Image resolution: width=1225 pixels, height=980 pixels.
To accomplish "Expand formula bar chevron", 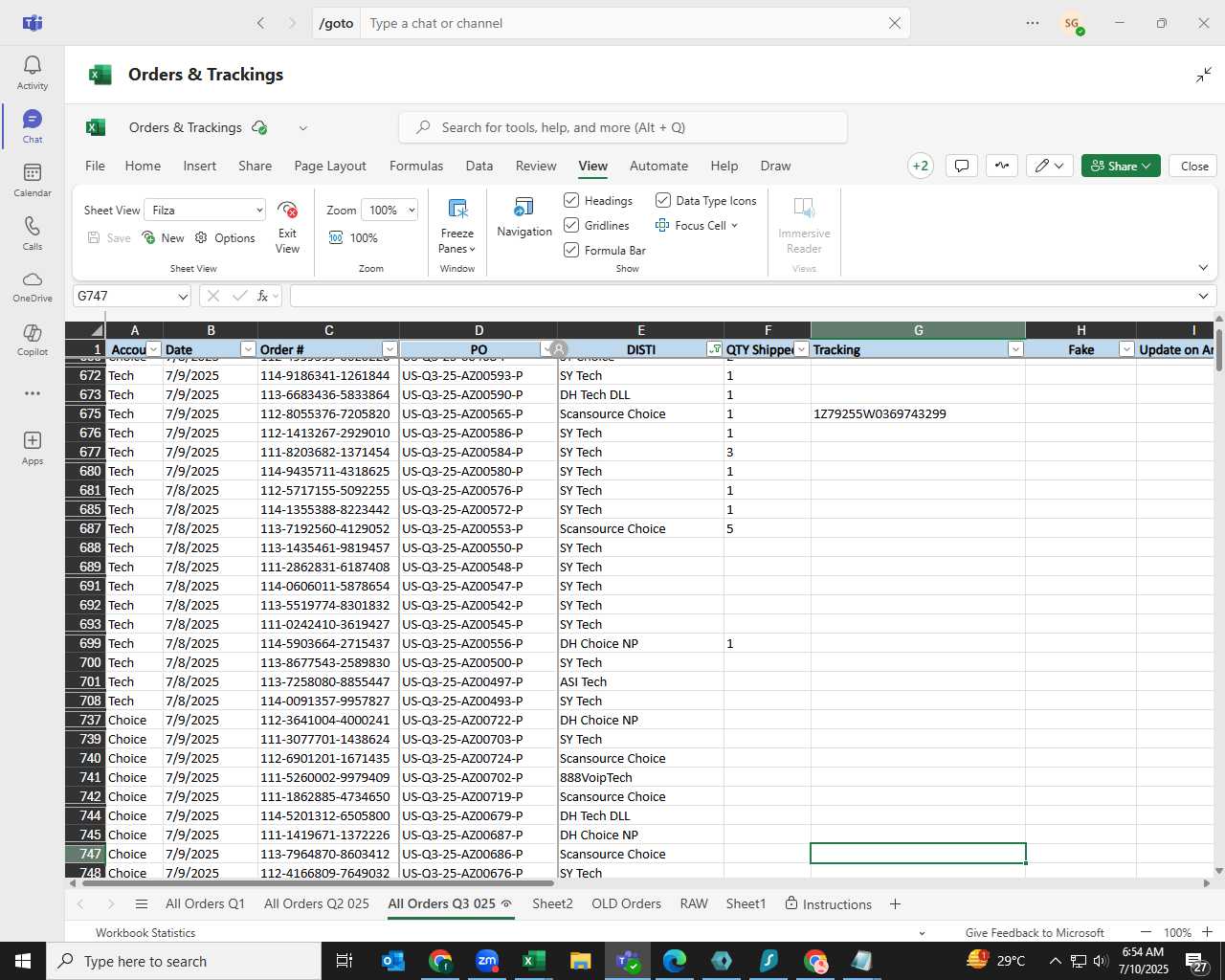I will (x=1203, y=297).
